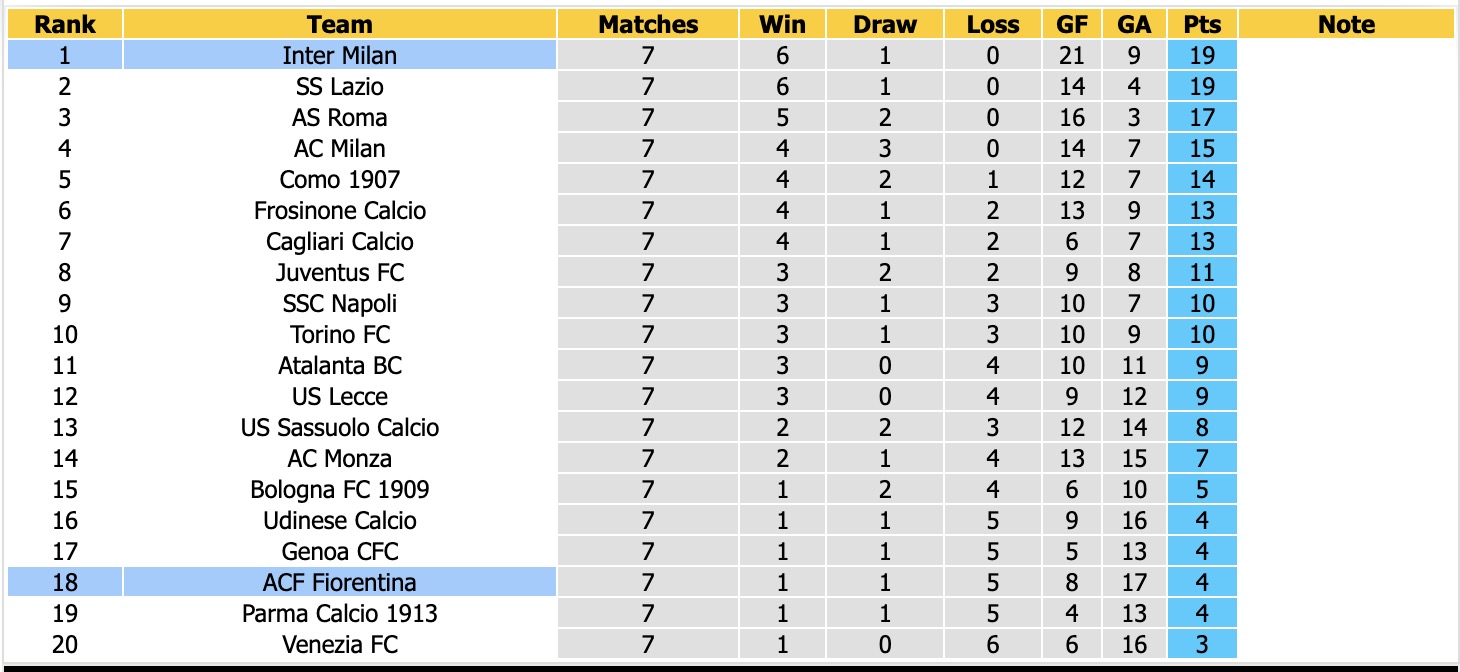Viewport: 1460px width, 672px height.
Task: Click the Rank column header
Action: [65, 25]
